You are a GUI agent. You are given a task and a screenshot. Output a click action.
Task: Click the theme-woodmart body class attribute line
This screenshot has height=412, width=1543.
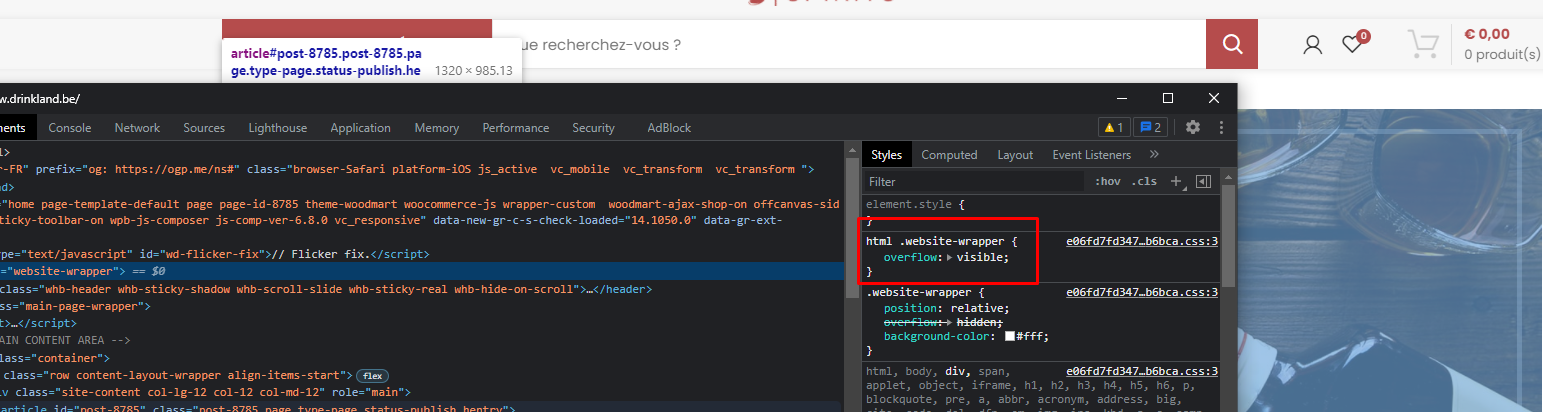click(x=420, y=204)
